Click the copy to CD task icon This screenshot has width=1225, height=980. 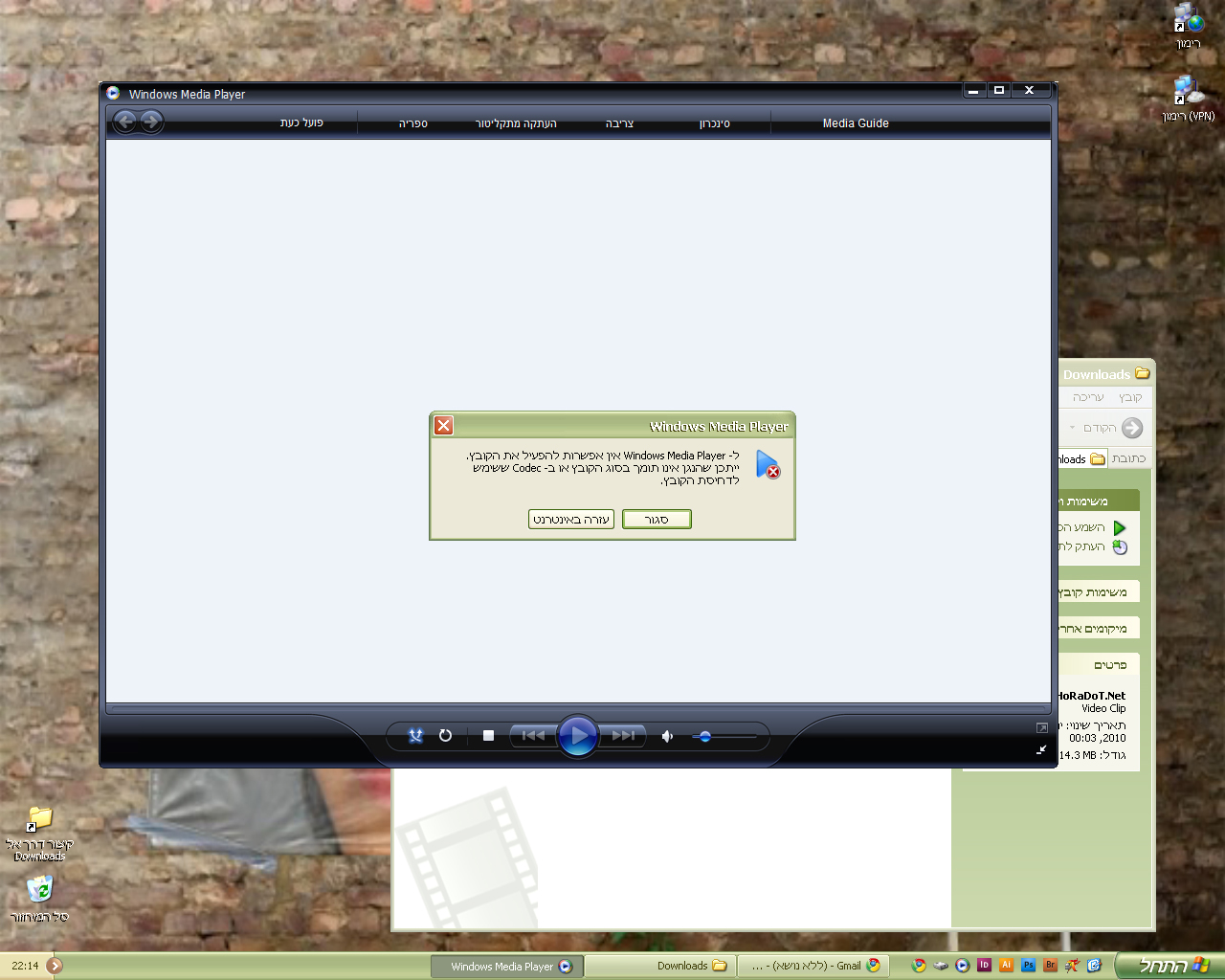(x=1120, y=547)
